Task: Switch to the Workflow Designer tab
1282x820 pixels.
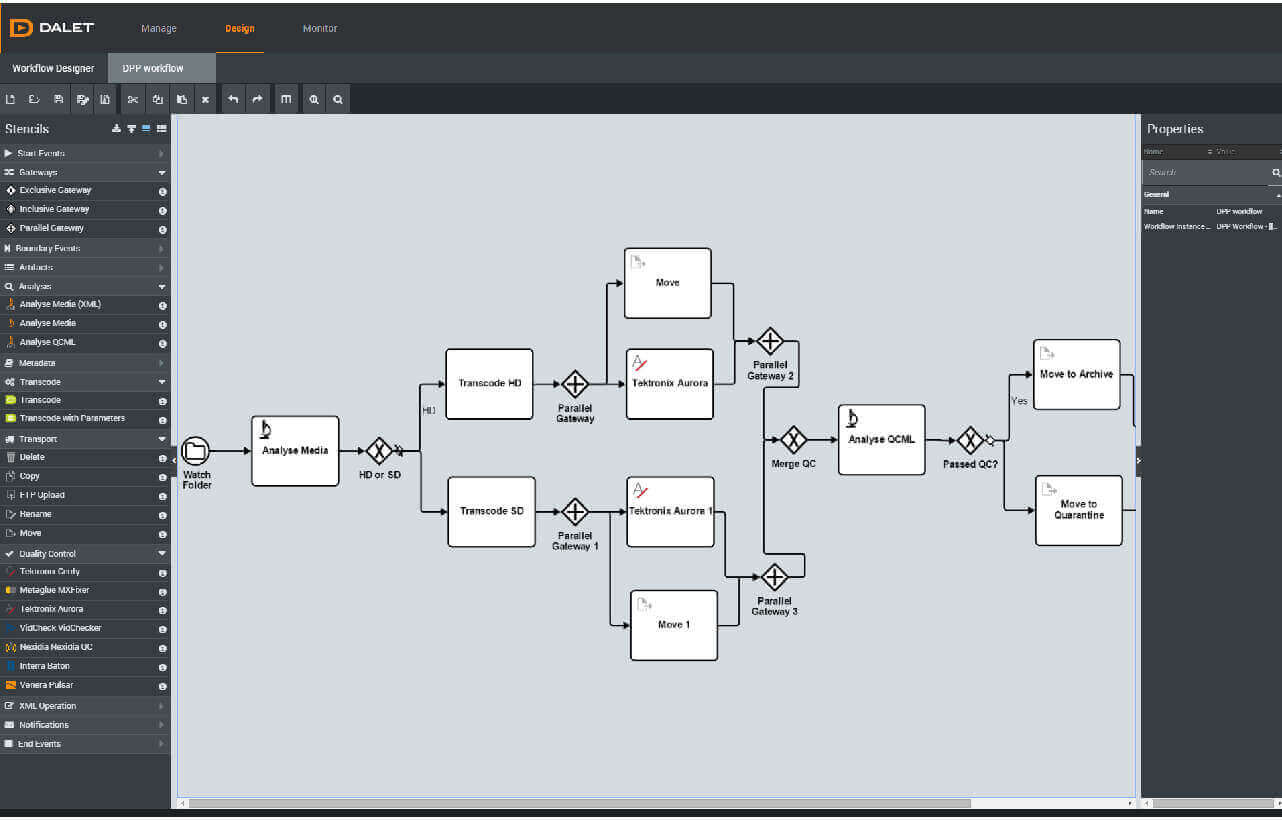Action: (x=53, y=68)
